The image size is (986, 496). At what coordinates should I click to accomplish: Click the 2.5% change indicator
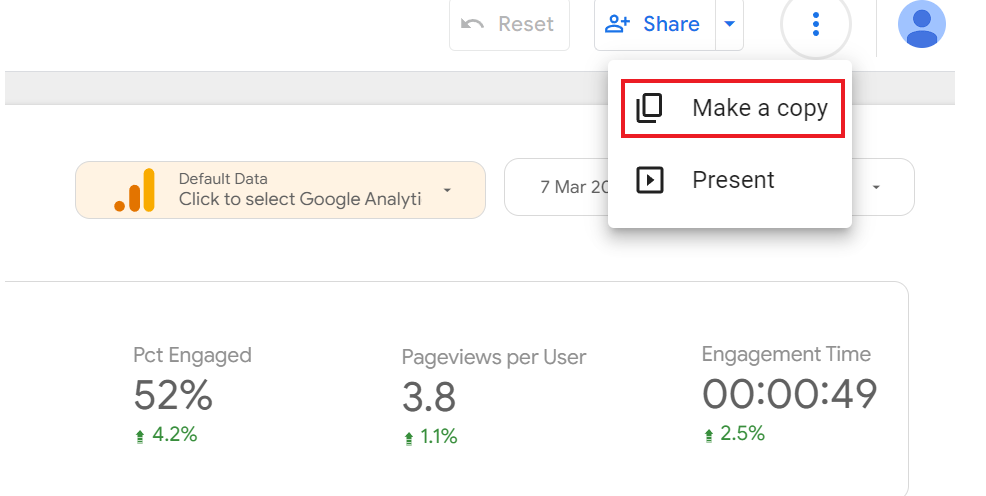734,433
